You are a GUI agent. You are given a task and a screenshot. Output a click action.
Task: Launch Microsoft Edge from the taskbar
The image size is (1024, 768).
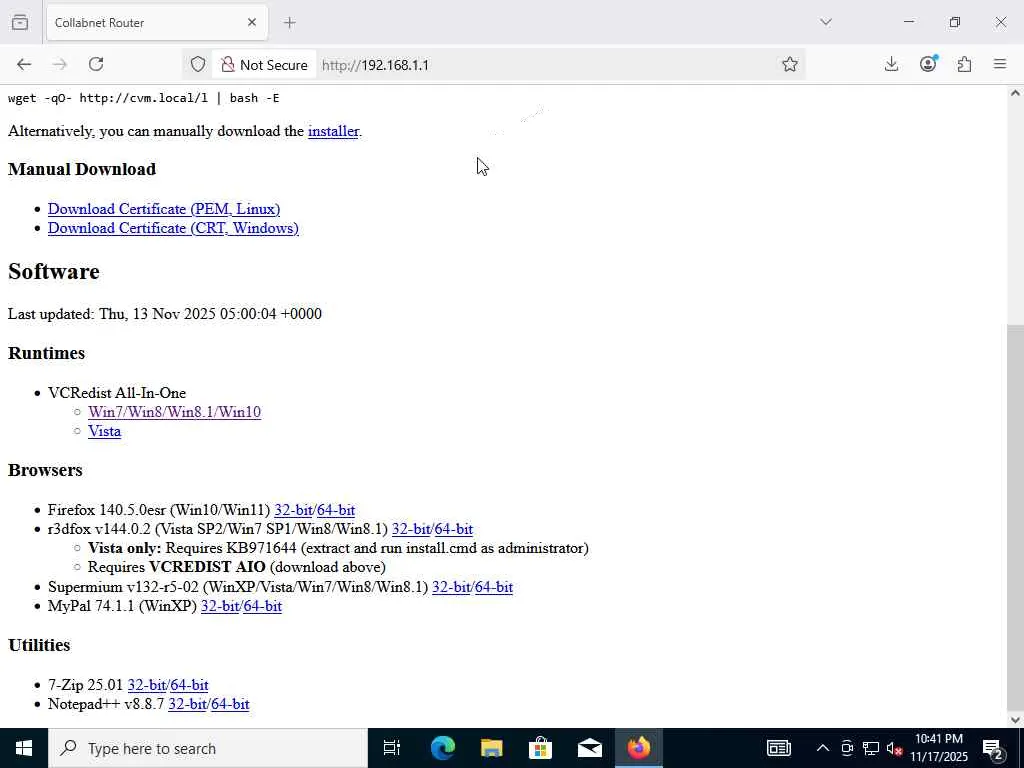442,748
